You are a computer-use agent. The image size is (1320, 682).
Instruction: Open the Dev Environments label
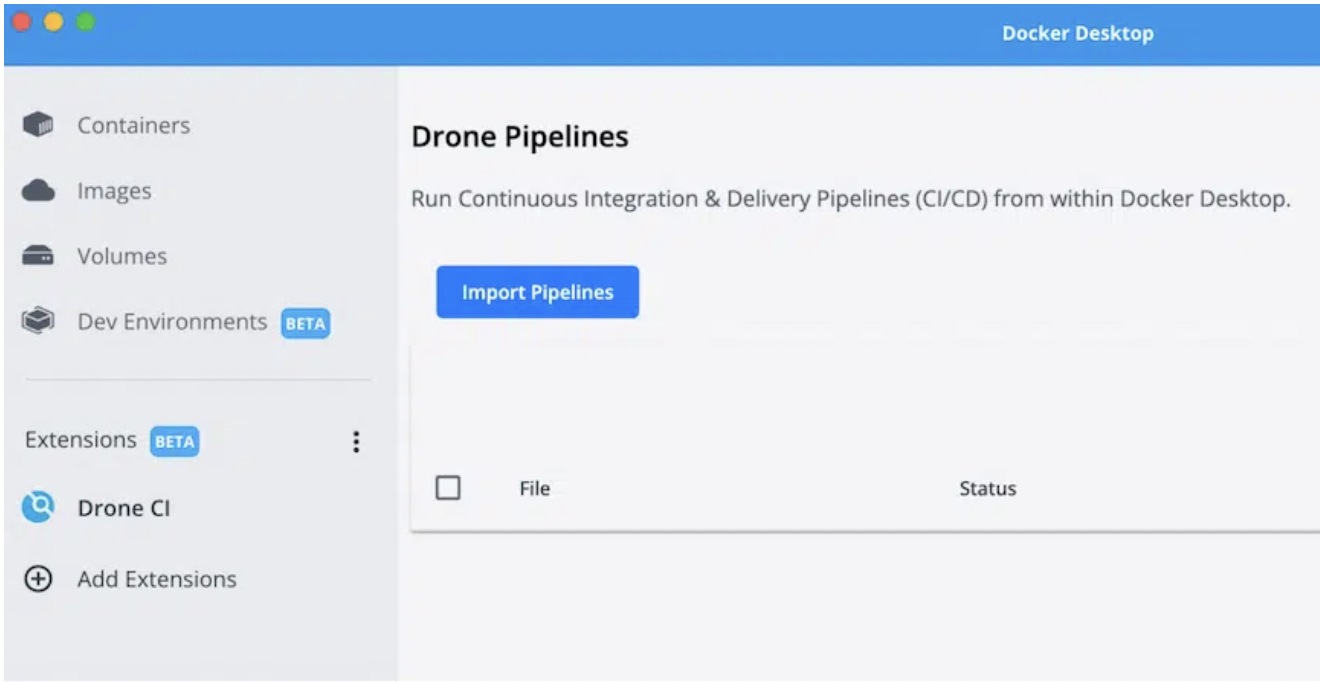pos(172,322)
